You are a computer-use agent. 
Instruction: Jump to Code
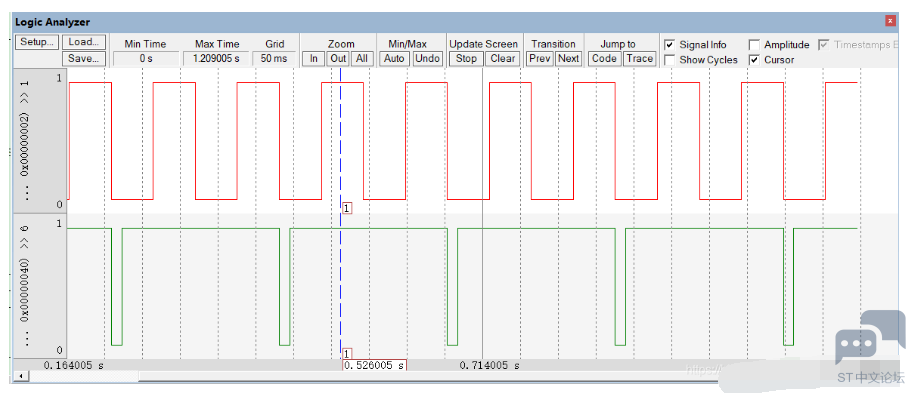click(x=604, y=58)
